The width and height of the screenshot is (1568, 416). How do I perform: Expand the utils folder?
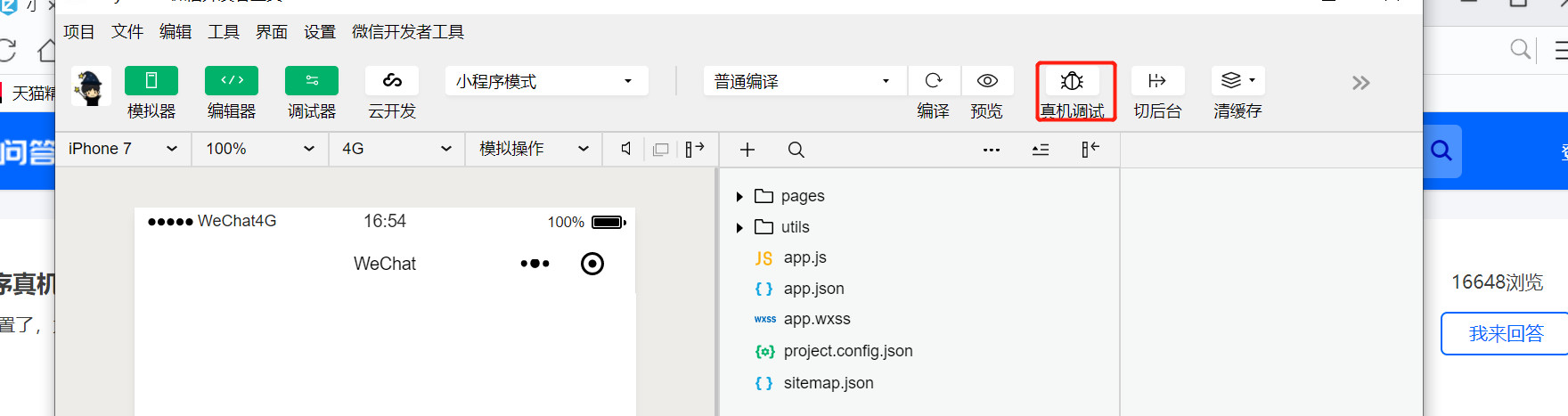(x=739, y=227)
